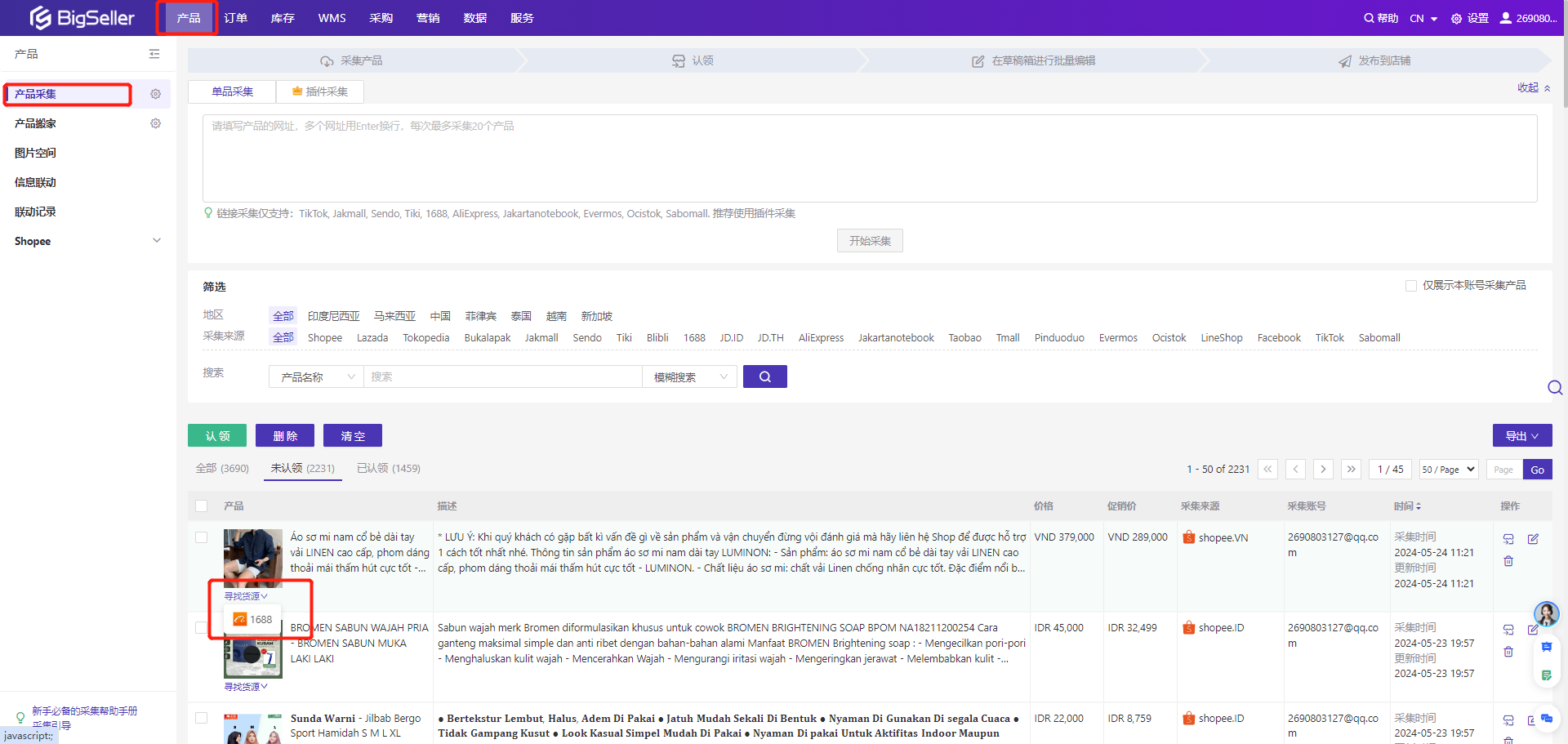Click delete trash icon on first product row
Screen dimensions: 1568x744
coord(1508,561)
